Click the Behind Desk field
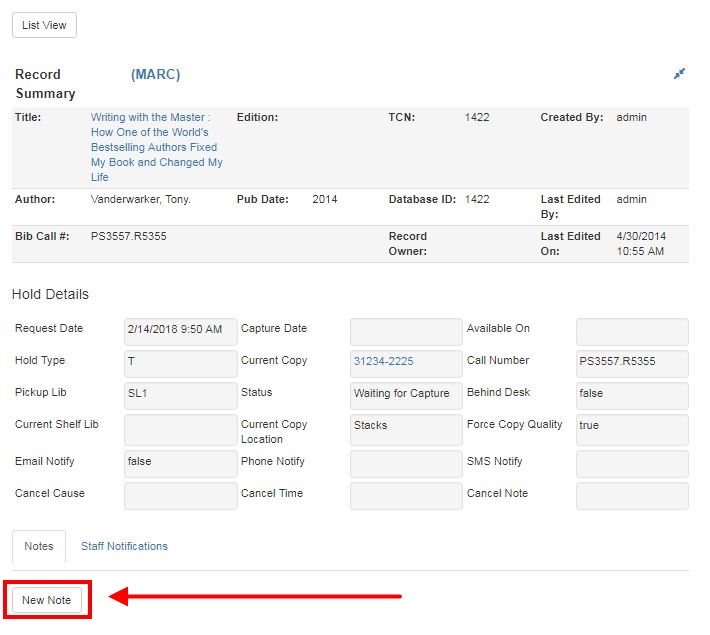Viewport: 710px width, 635px height. 632,396
